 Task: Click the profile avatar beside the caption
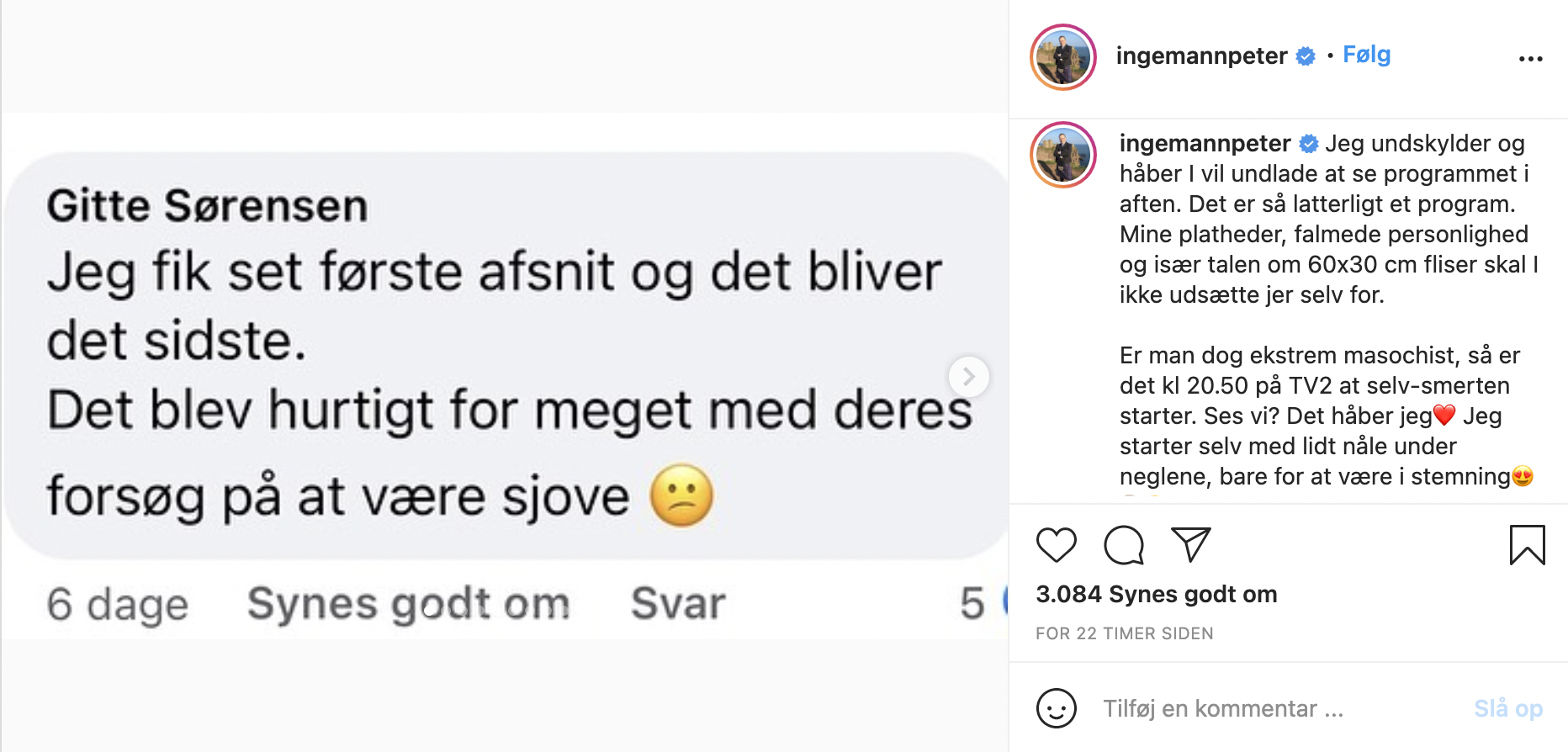1063,155
